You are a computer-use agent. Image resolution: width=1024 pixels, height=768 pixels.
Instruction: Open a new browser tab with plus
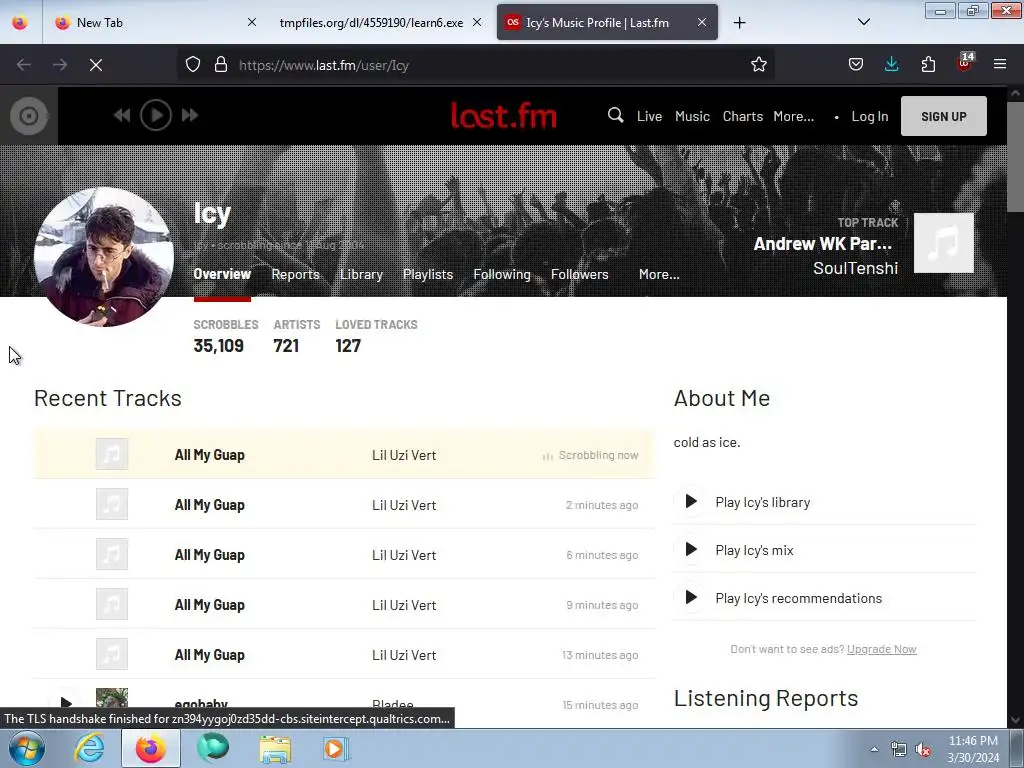tap(739, 23)
